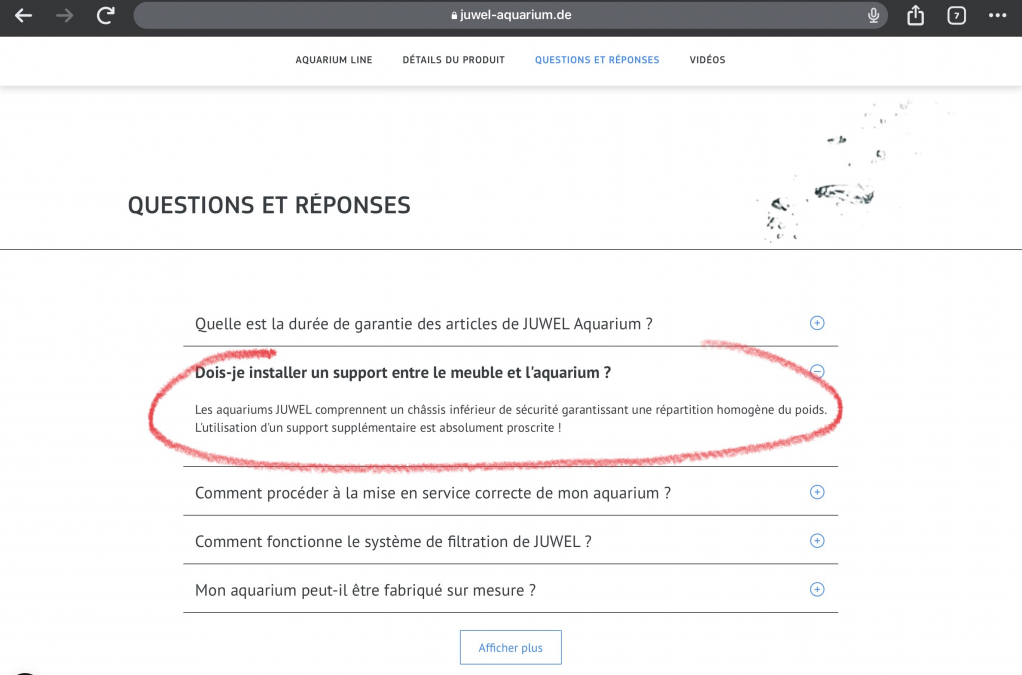Screen dimensions: 1022x675
Task: Click the Afficher plus button
Action: click(510, 648)
